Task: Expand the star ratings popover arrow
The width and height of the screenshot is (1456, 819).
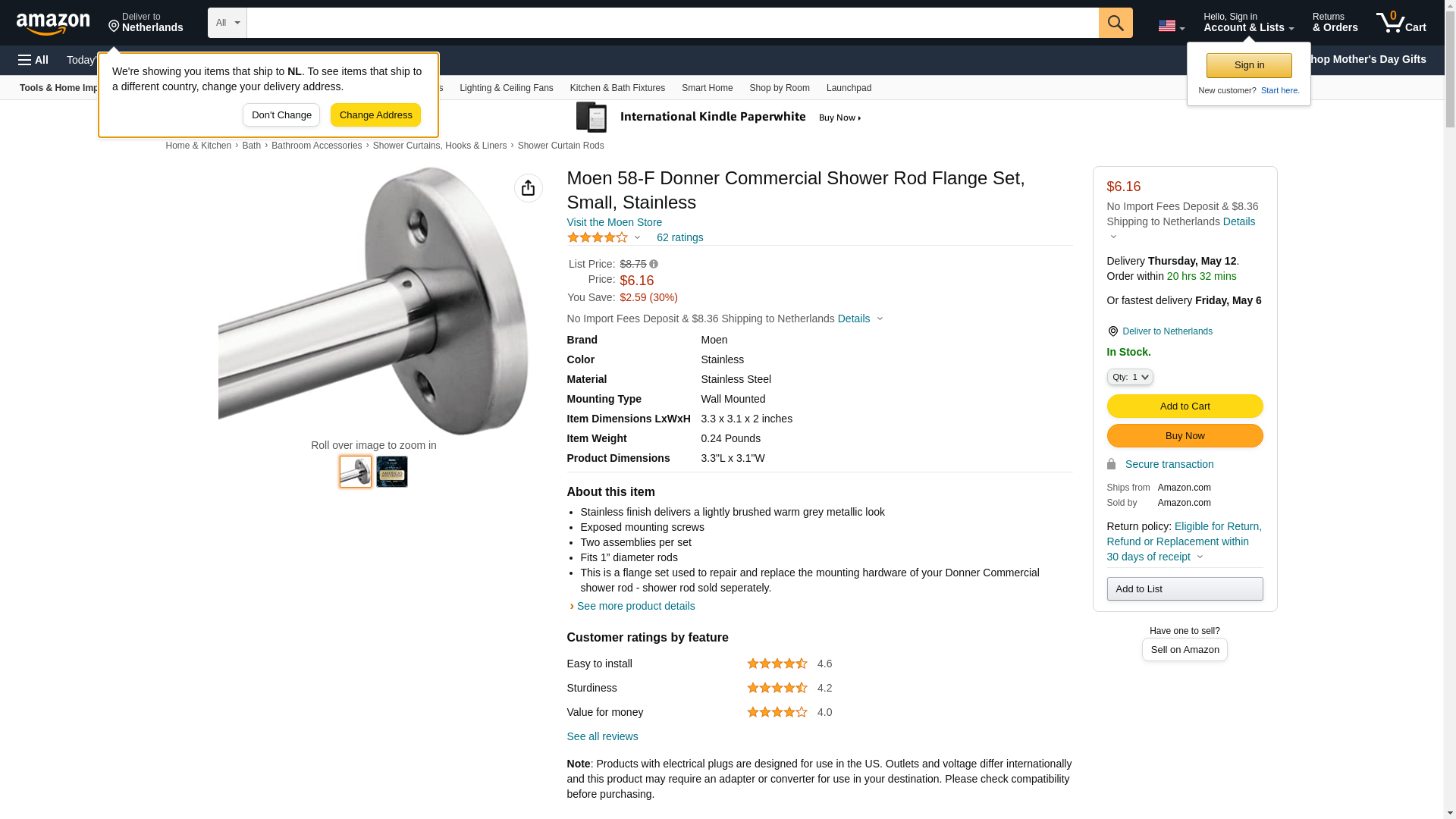Action: click(637, 237)
